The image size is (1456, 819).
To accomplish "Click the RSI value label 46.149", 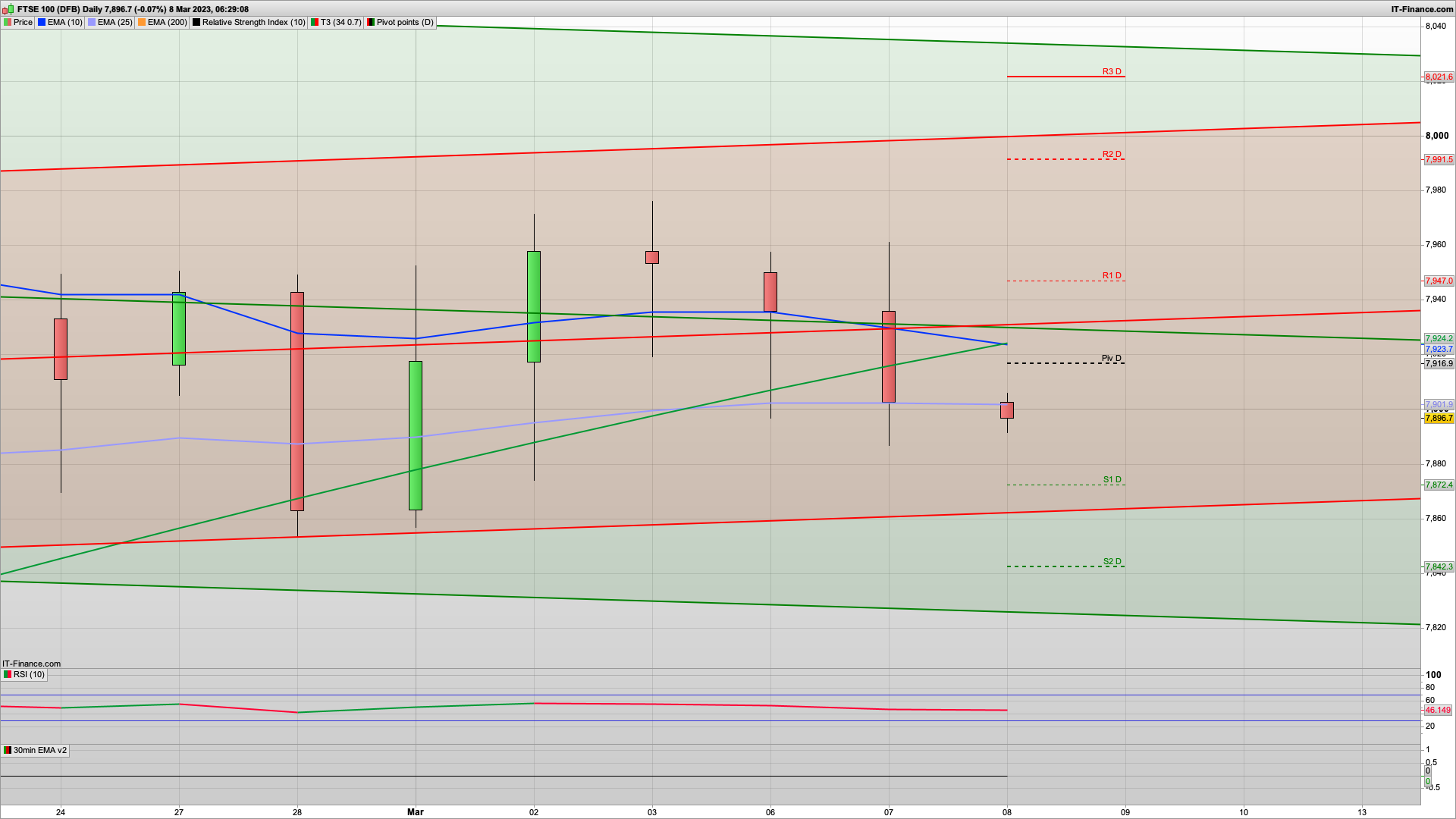I will 1438,710.
